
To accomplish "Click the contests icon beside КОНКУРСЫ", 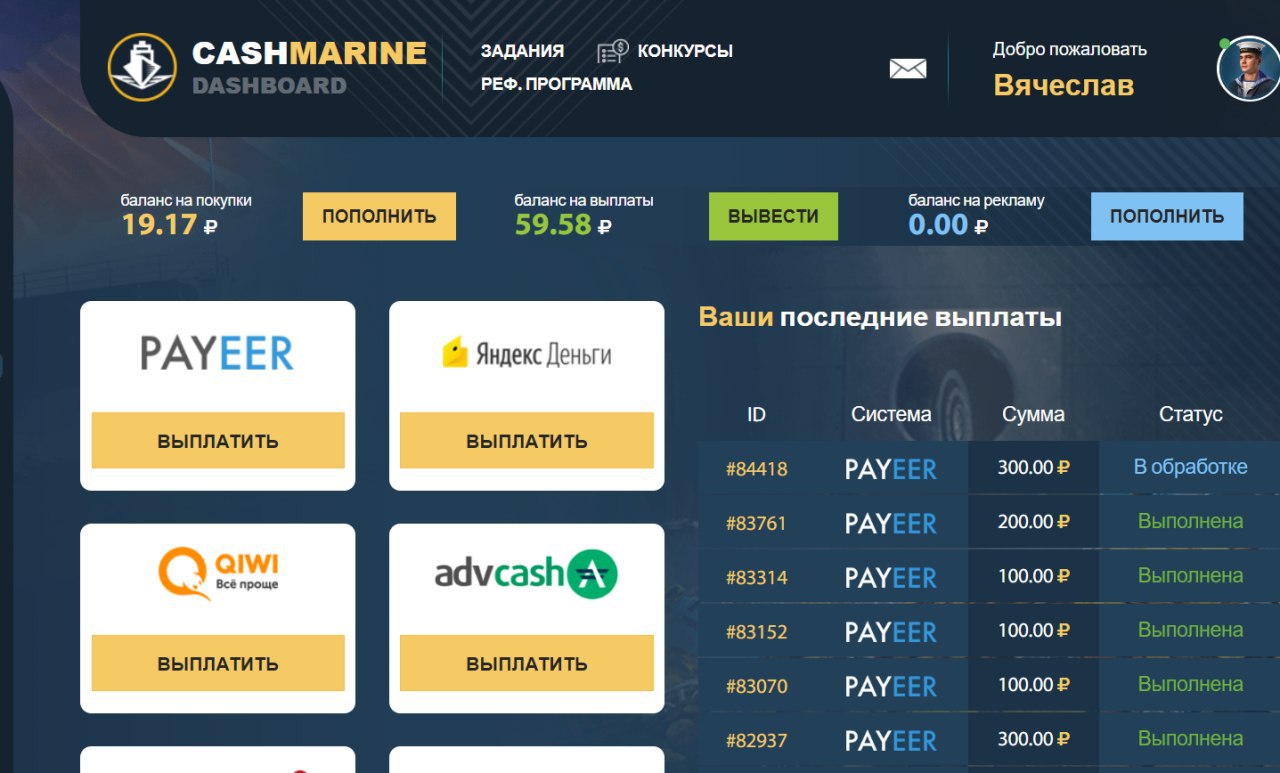I will [x=612, y=51].
